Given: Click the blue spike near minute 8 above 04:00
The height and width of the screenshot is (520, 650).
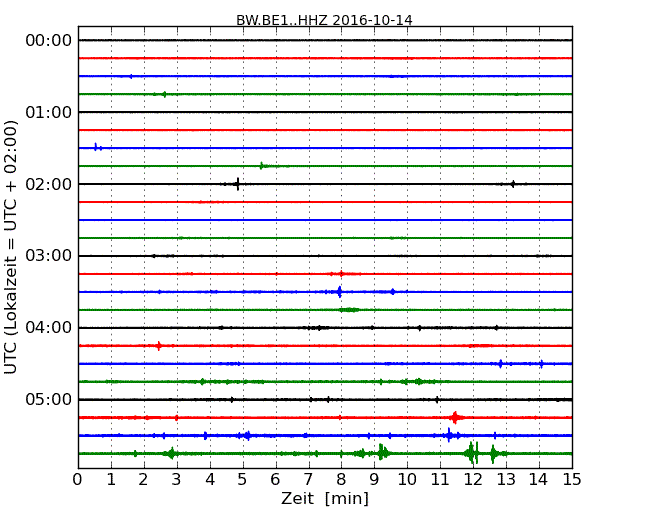Looking at the screenshot, I should click(340, 292).
